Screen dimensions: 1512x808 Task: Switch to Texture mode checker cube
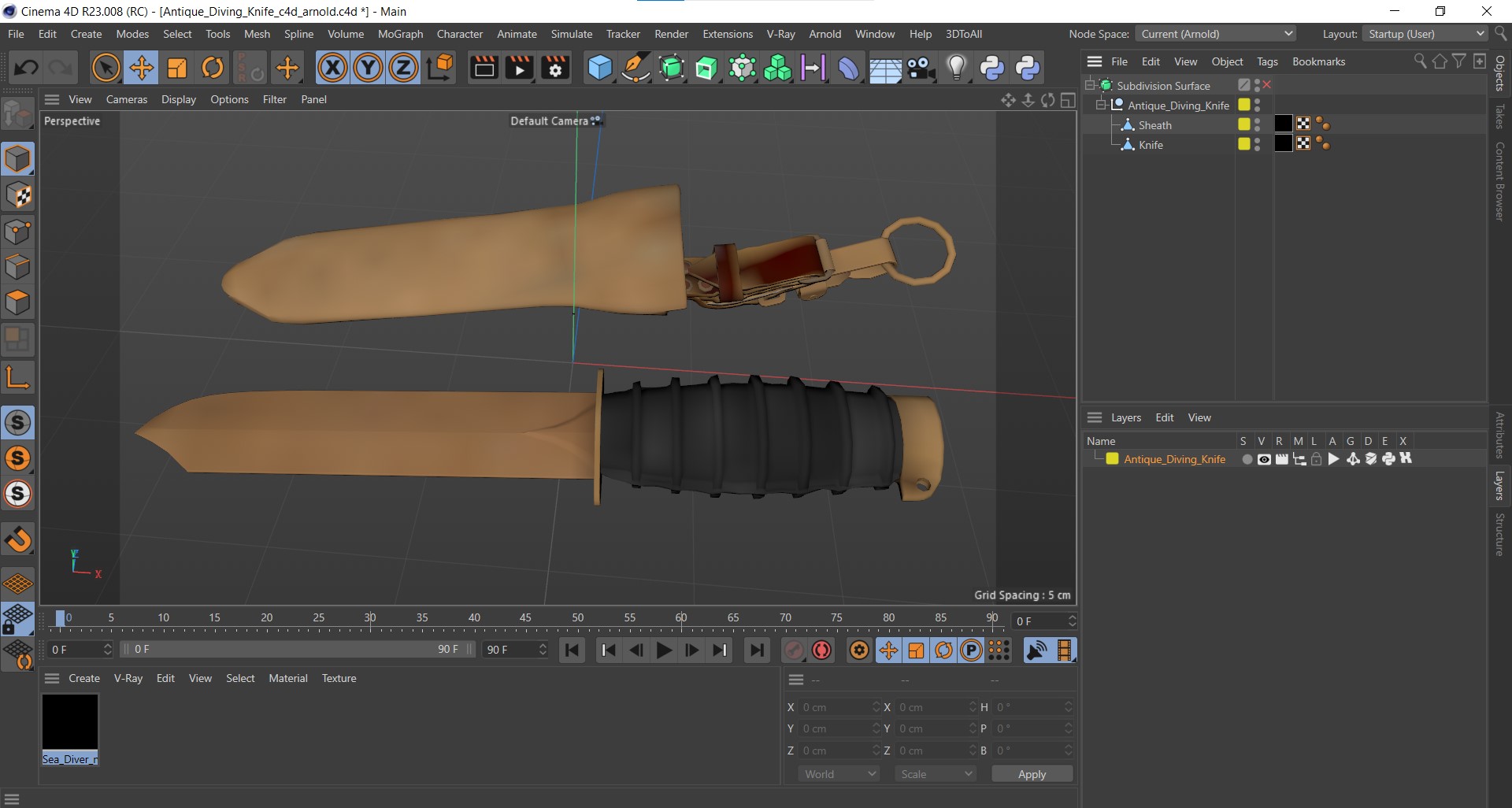coord(18,195)
